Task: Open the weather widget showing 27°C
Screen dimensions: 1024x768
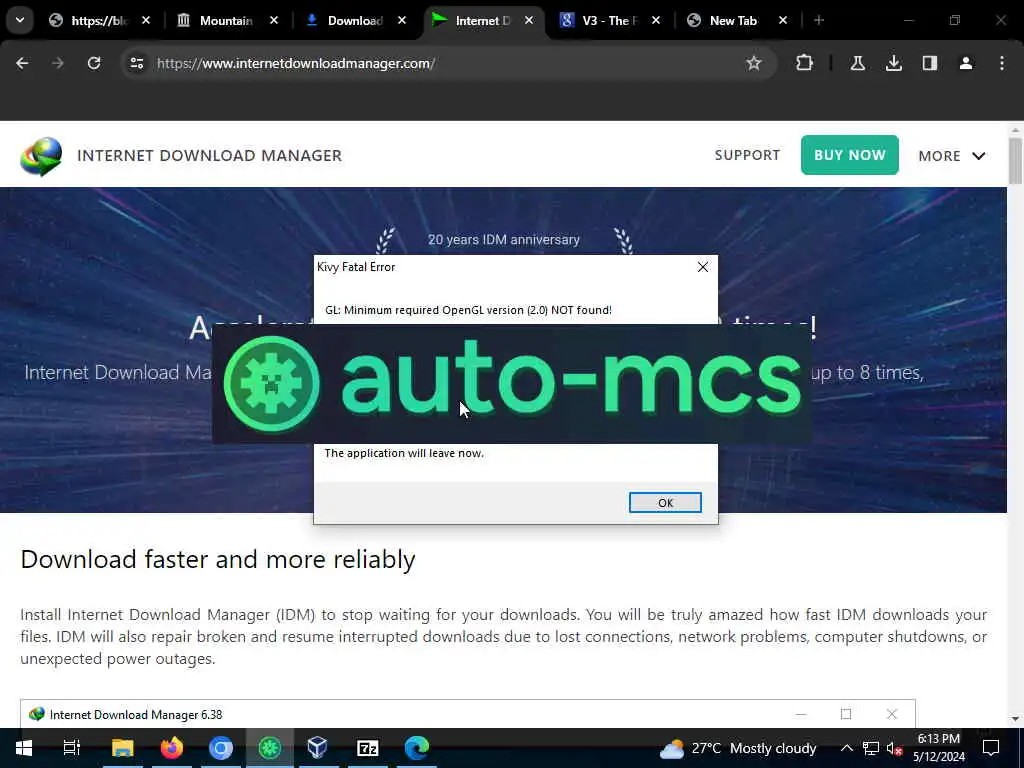Action: (x=738, y=748)
